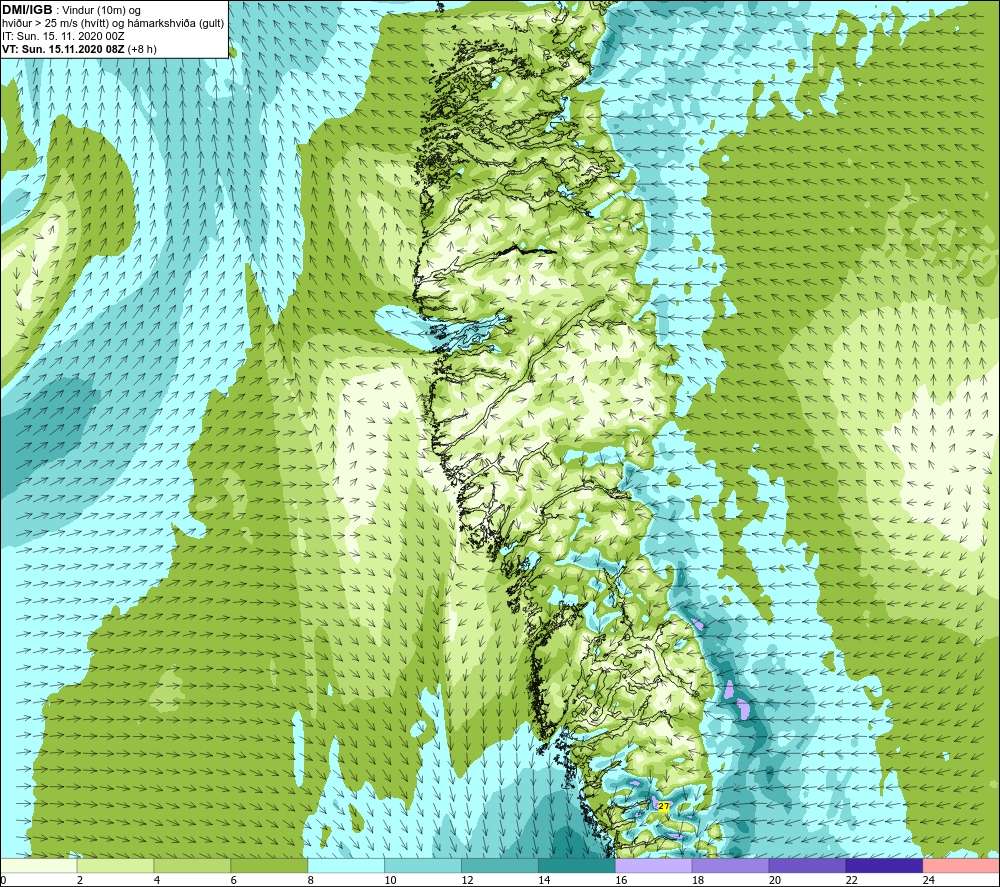Screen dimensions: 1000x887
Task: Click the legend value '4'
Action: [157, 880]
